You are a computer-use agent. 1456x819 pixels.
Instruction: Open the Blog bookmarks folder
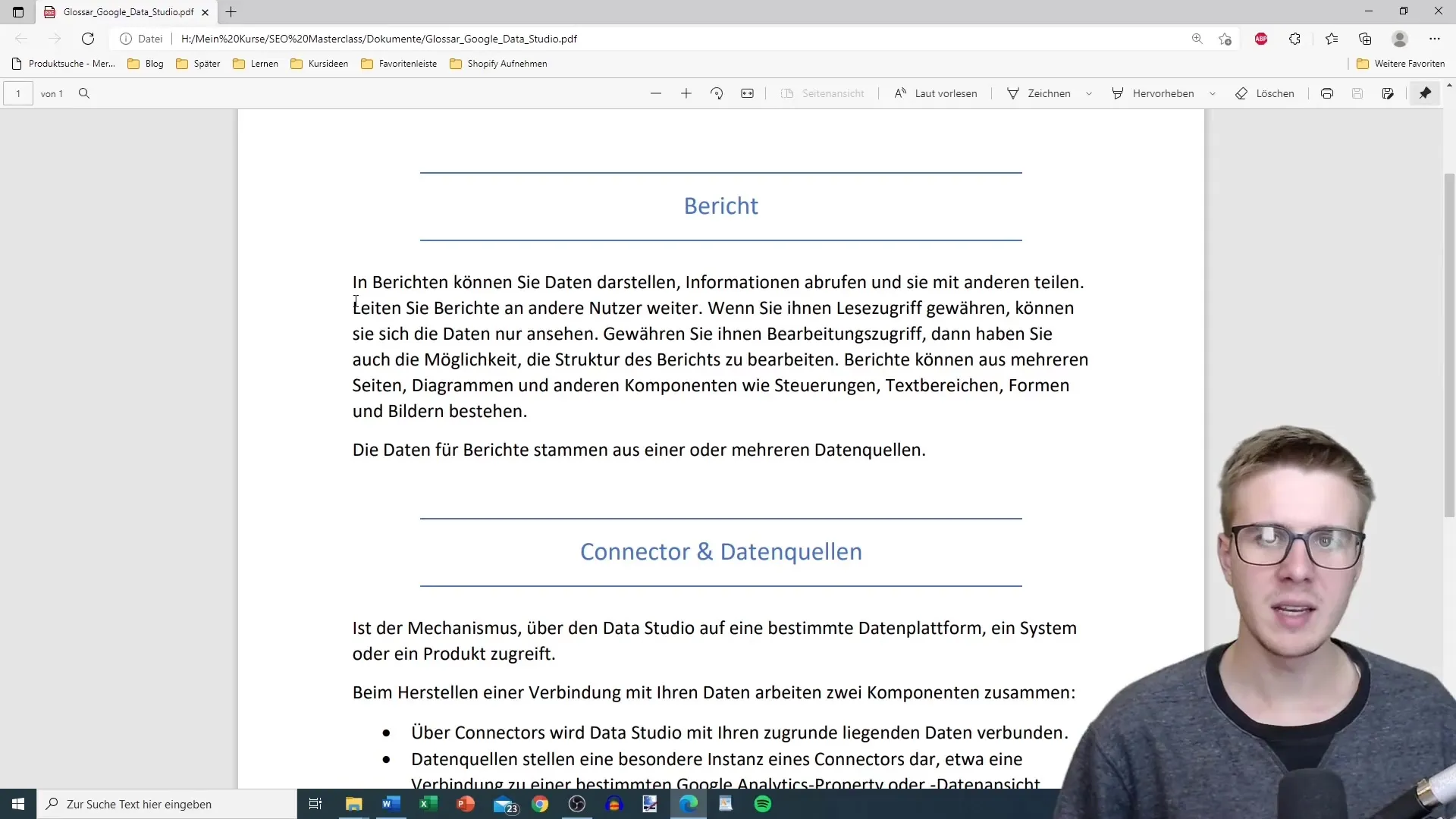coord(146,64)
